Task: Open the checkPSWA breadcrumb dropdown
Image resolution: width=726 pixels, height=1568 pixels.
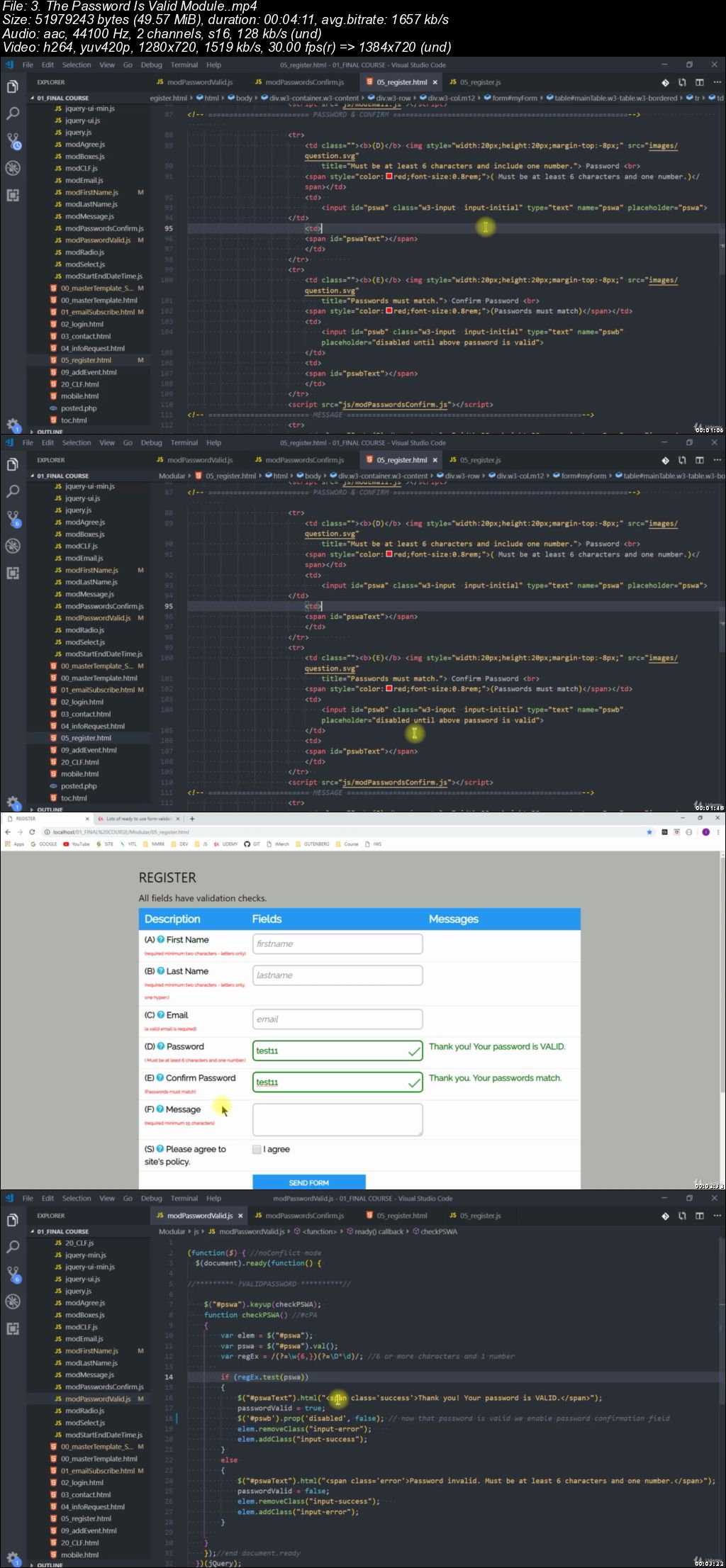Action: click(x=435, y=1231)
